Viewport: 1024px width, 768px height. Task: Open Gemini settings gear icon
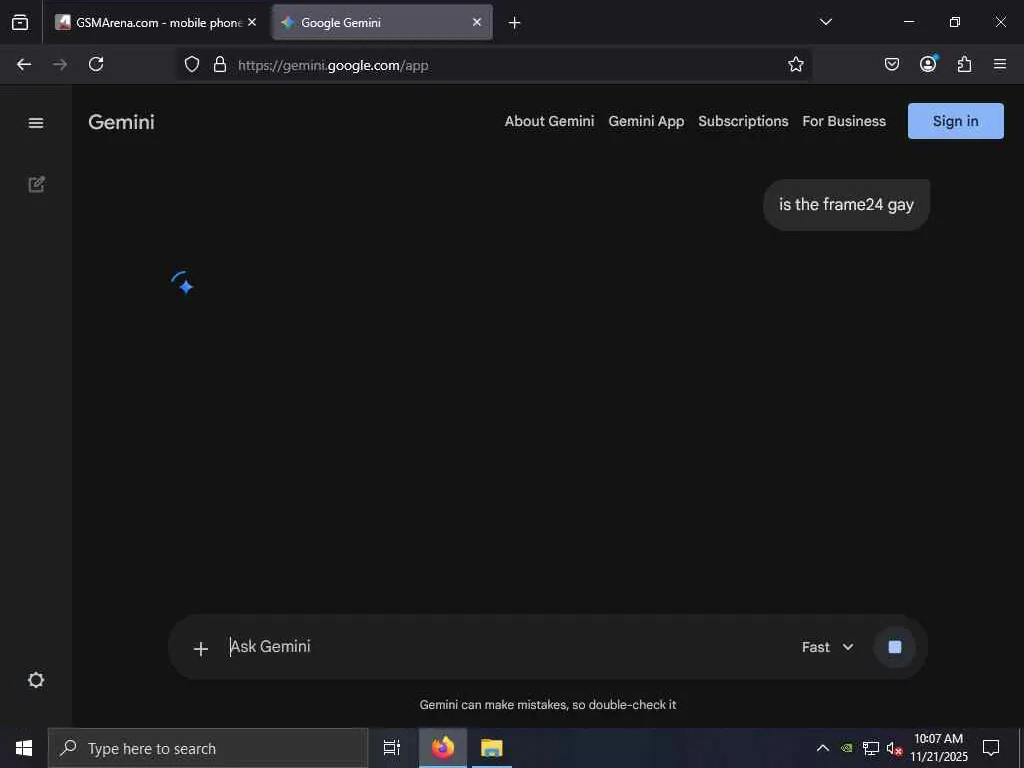(x=36, y=680)
